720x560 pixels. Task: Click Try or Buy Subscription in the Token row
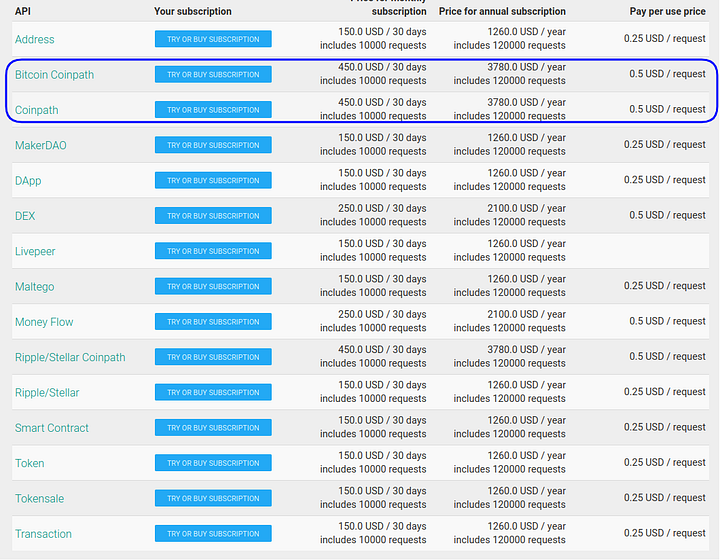(213, 463)
